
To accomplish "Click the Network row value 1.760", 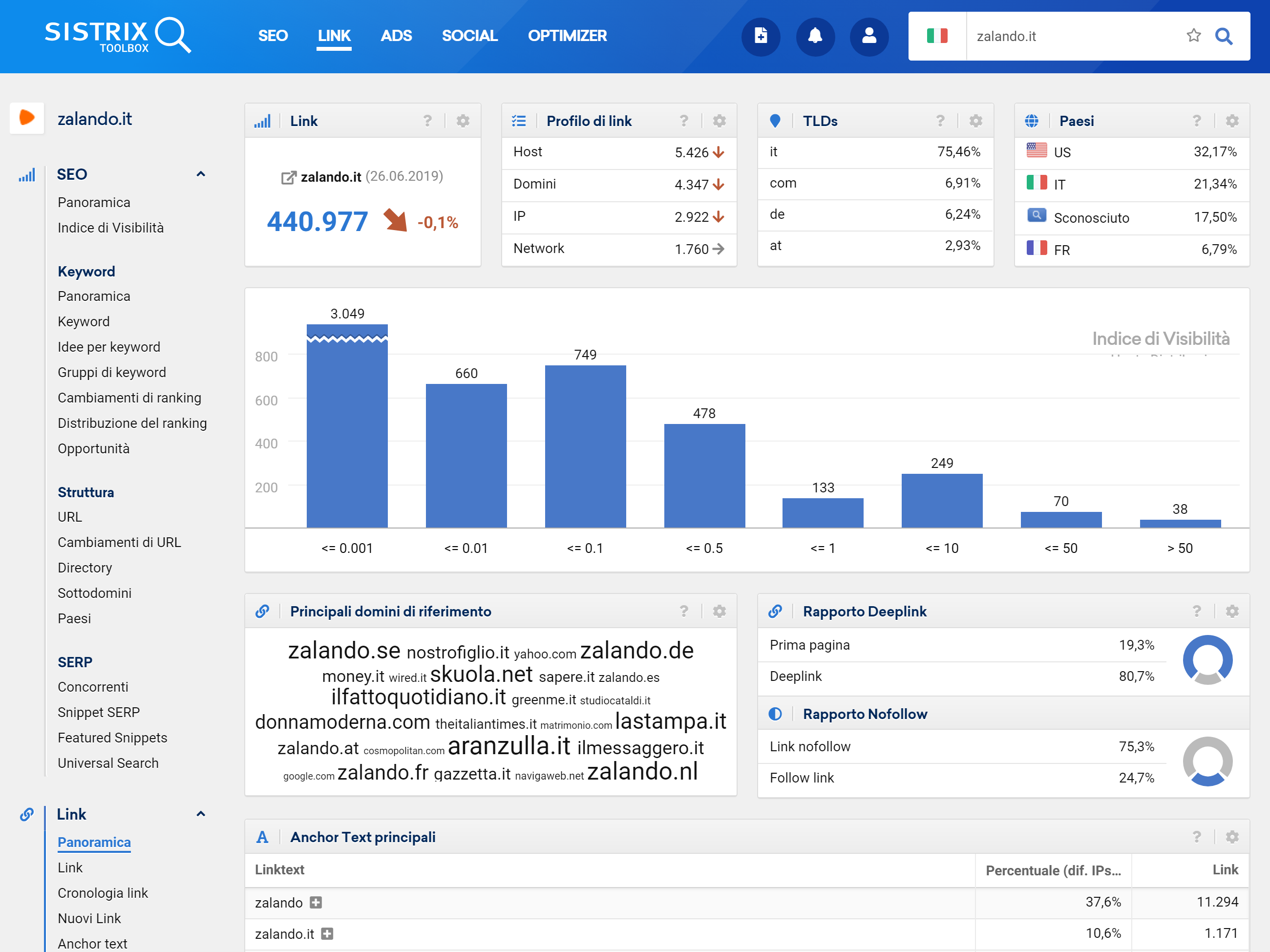I will (691, 249).
